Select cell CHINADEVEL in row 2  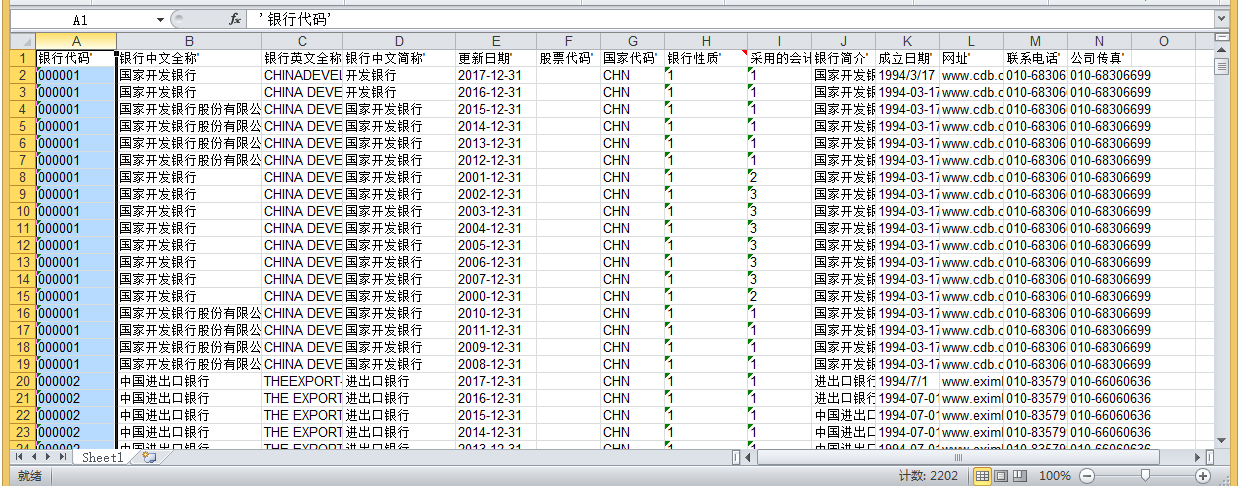(302, 75)
